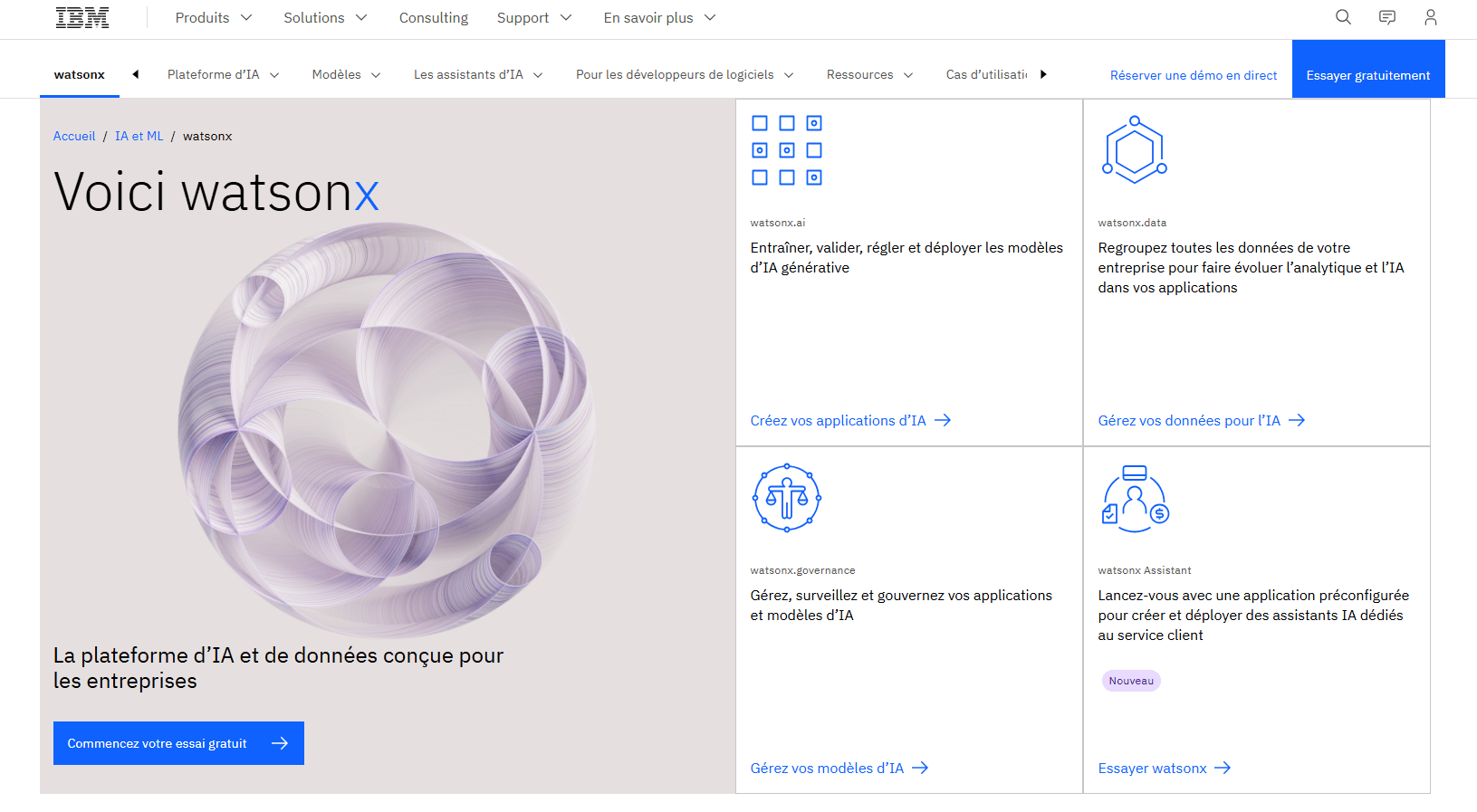Expand the En savoir plus menu

pyautogui.click(x=659, y=18)
